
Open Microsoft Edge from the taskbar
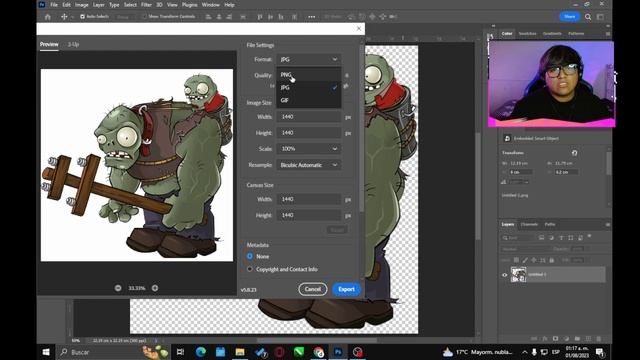pos(200,352)
